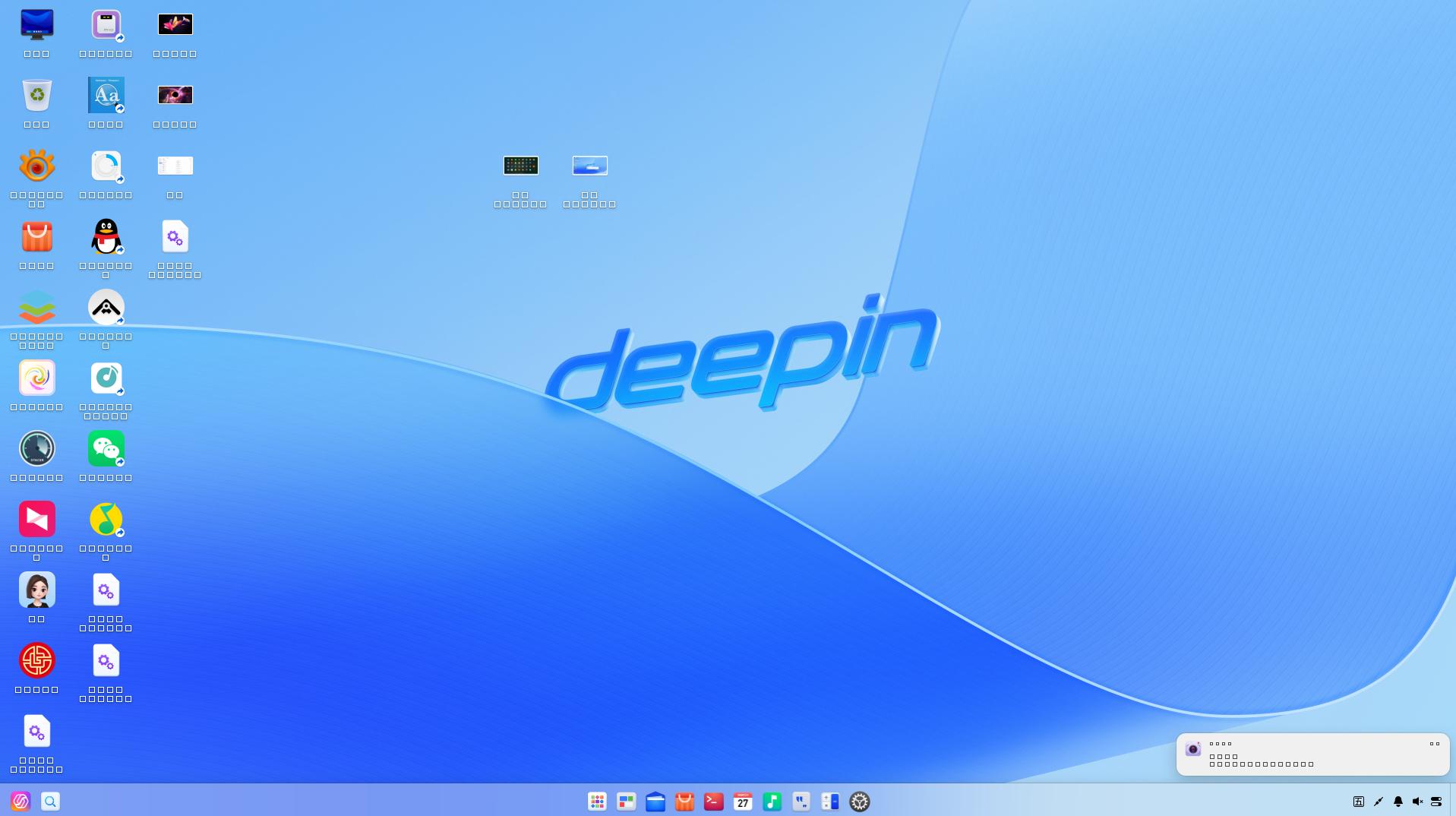The image size is (1456, 816).
Task: Open the terminal icon in the dock
Action: 714,802
